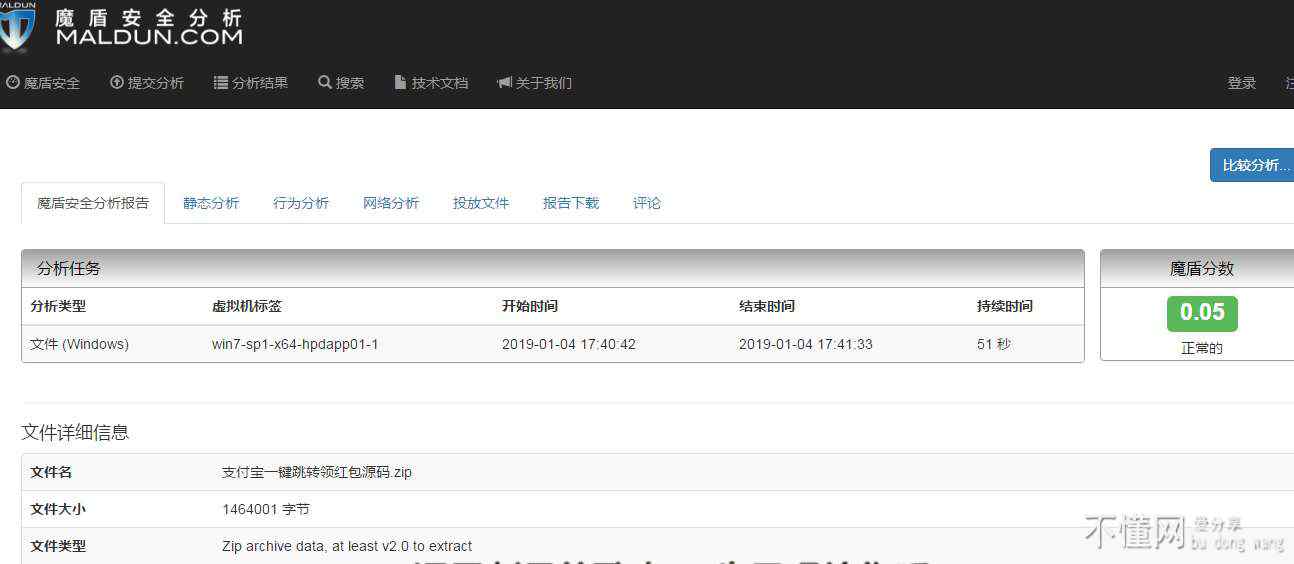Open 关于我们 nav item
1294x564 pixels.
tap(534, 83)
